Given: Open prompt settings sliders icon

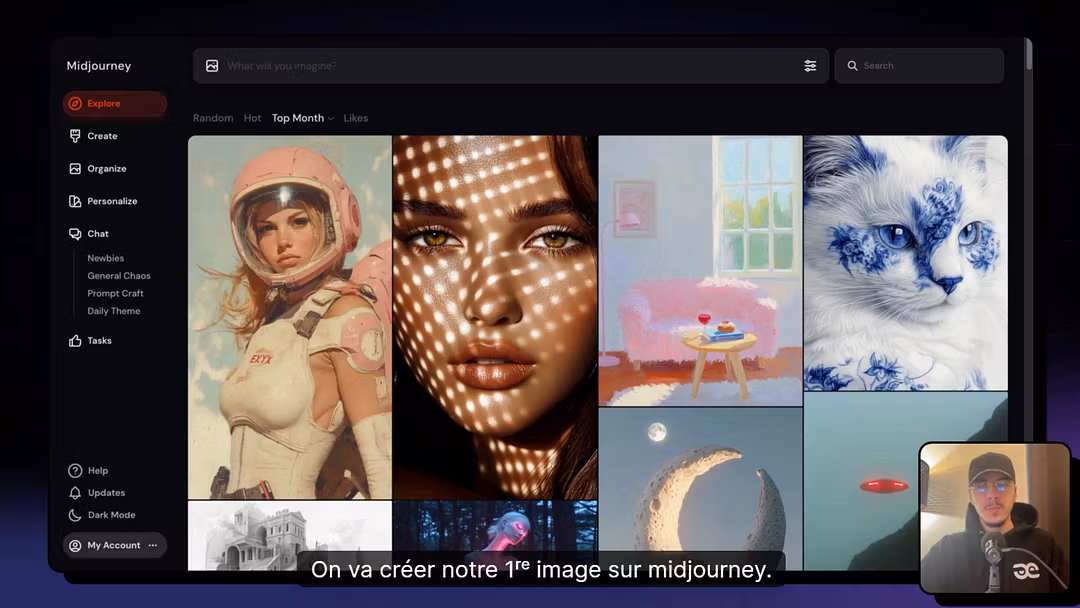Looking at the screenshot, I should tap(810, 66).
